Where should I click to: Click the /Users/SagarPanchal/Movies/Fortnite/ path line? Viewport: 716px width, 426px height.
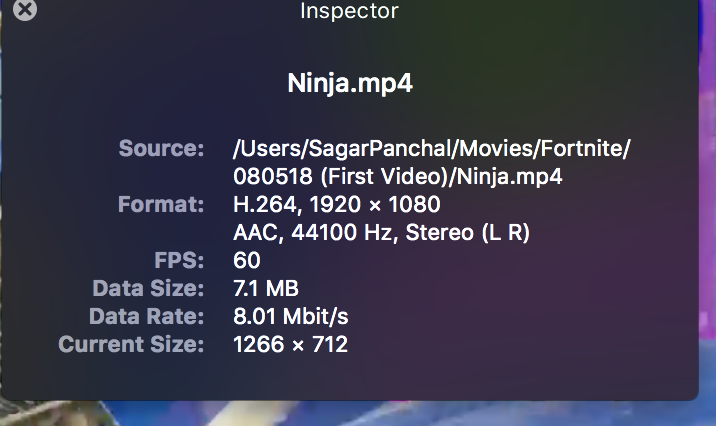(x=432, y=149)
